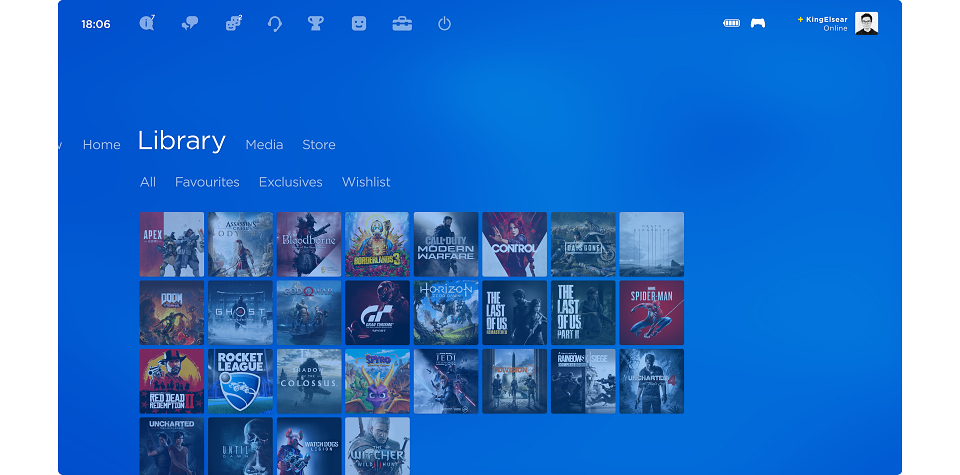Show the All games filter

pyautogui.click(x=148, y=182)
